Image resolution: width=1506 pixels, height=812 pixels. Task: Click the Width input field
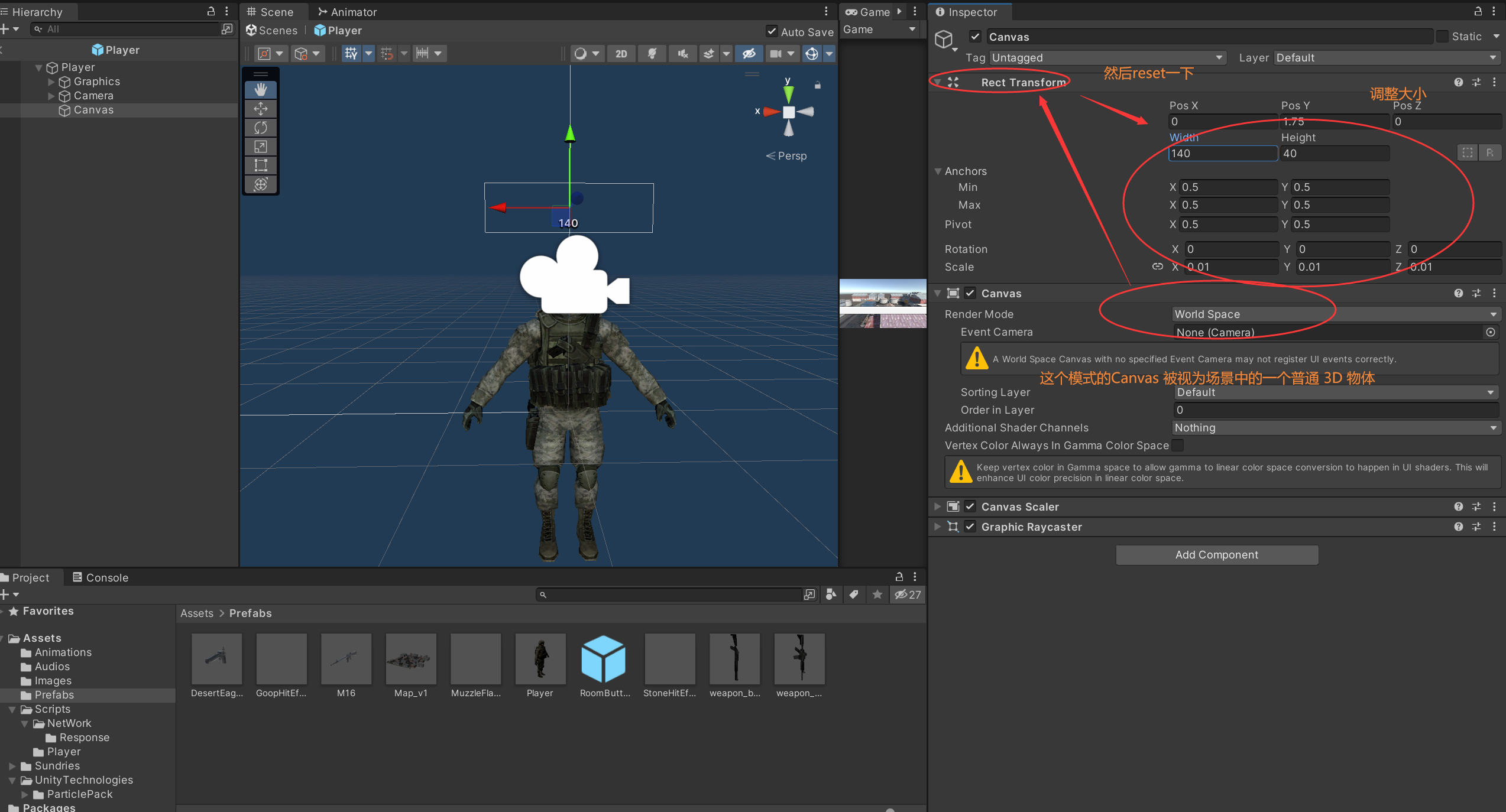point(1222,154)
